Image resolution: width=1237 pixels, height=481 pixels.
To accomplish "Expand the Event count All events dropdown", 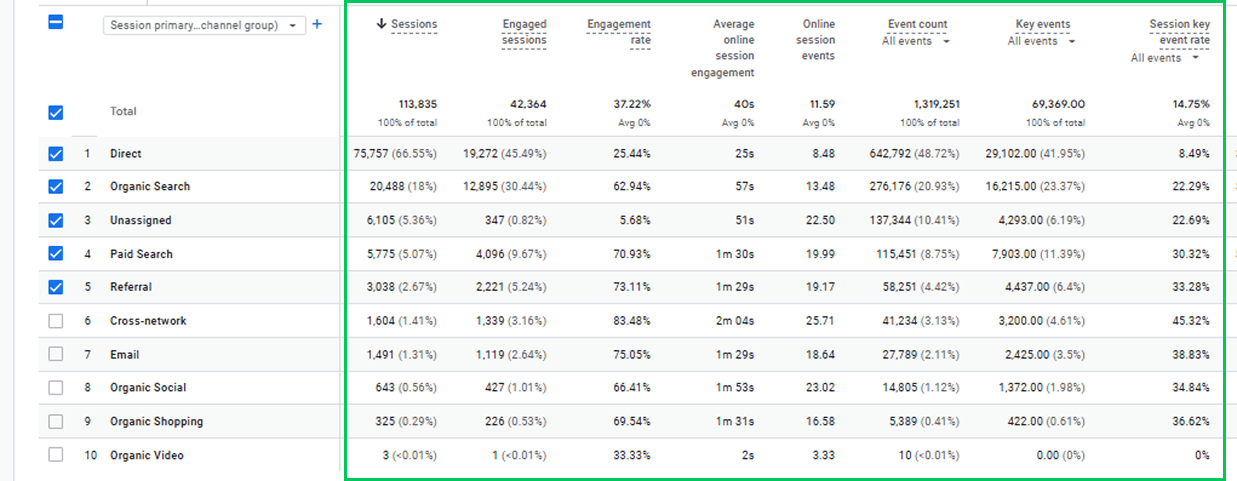I will click(x=916, y=41).
